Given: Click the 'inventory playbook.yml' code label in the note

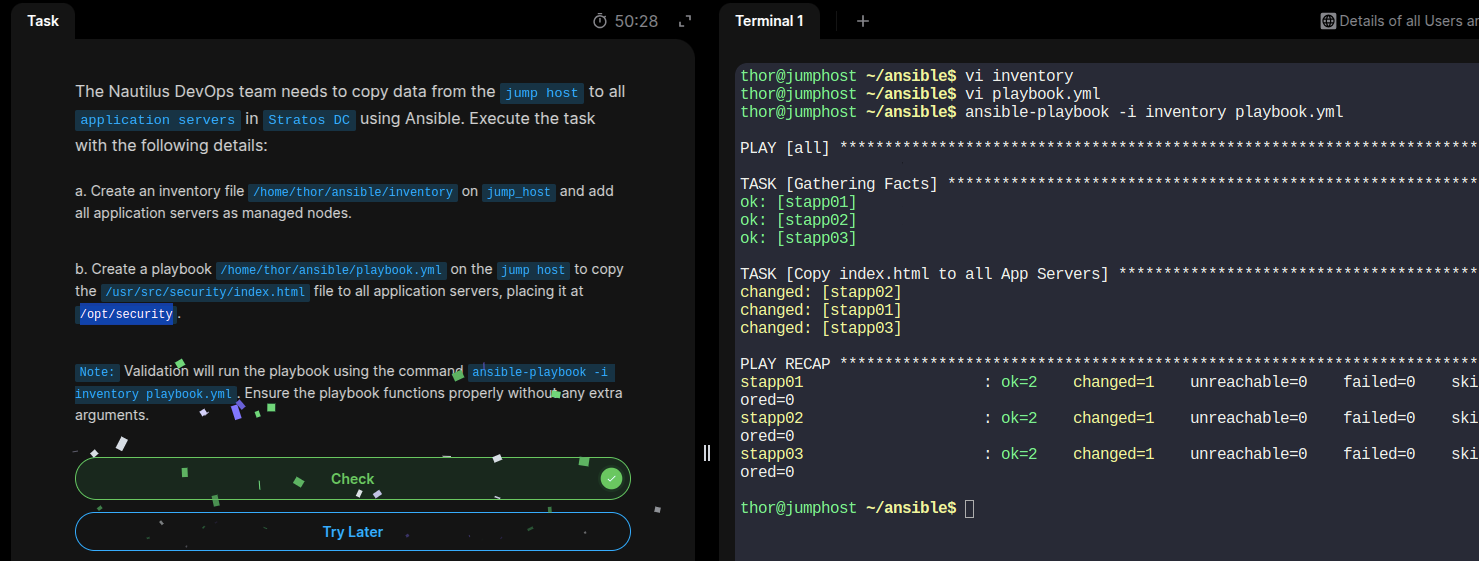Looking at the screenshot, I should (x=156, y=394).
